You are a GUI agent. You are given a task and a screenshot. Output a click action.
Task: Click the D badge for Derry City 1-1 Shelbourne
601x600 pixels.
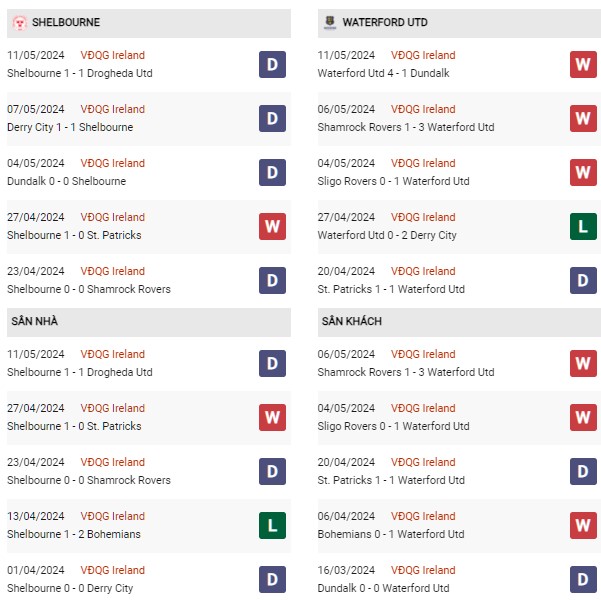pyautogui.click(x=272, y=118)
